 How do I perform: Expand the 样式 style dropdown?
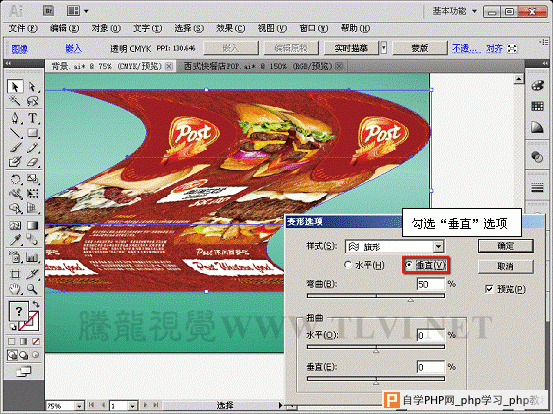438,246
